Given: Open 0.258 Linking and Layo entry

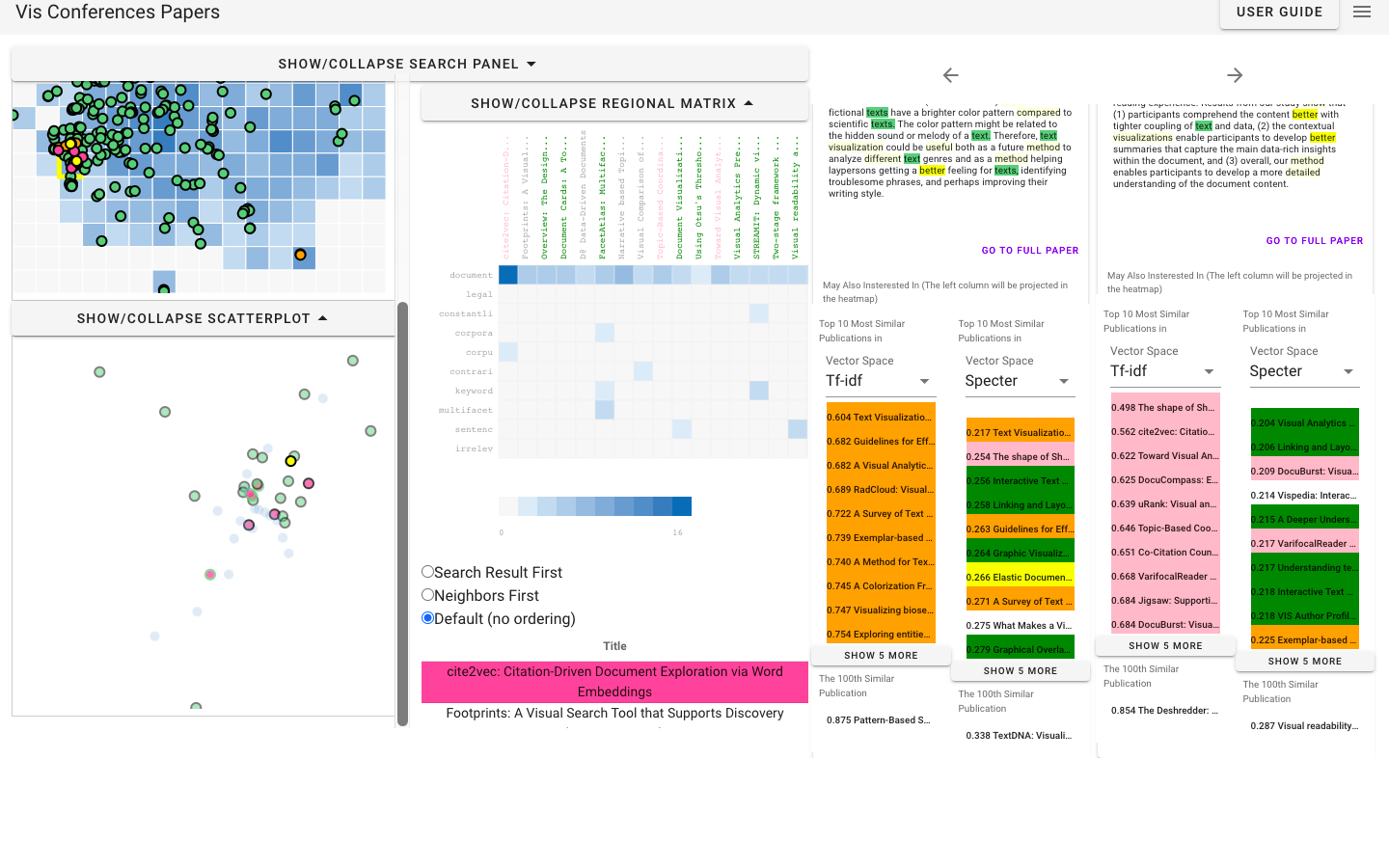Looking at the screenshot, I should [x=1021, y=505].
